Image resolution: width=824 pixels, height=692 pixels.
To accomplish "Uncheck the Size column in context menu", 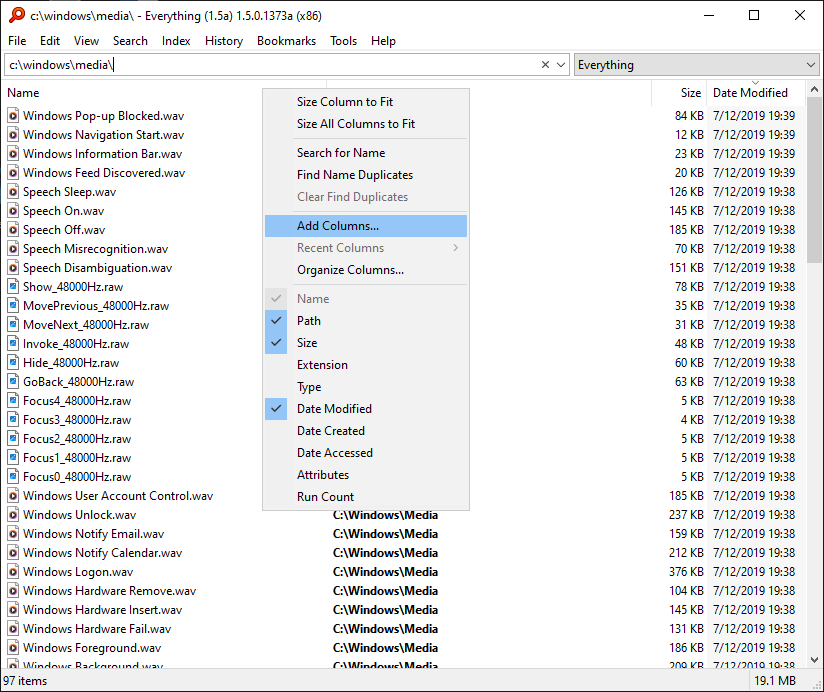I will tap(366, 343).
